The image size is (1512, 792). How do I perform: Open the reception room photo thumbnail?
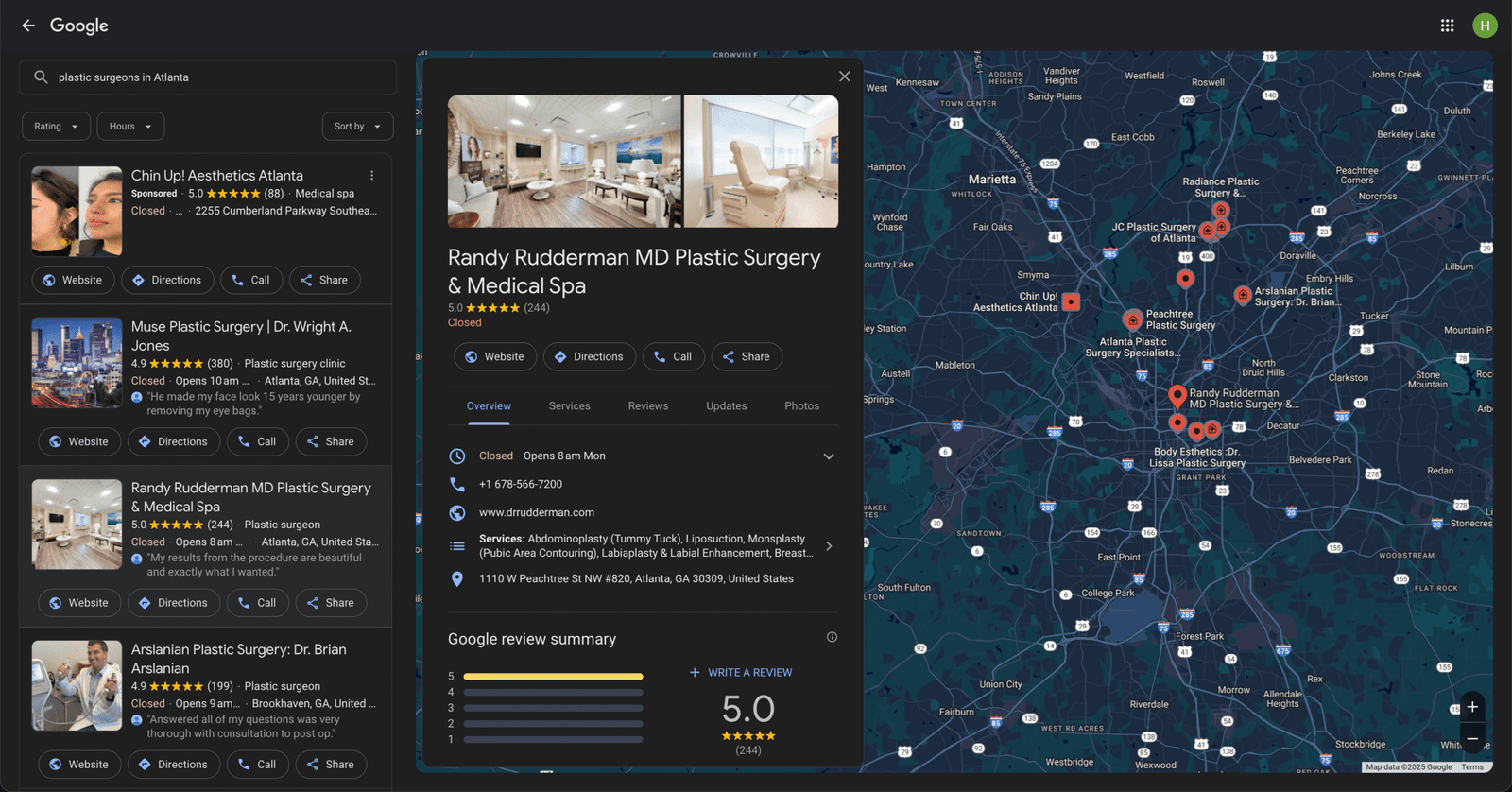pos(564,162)
